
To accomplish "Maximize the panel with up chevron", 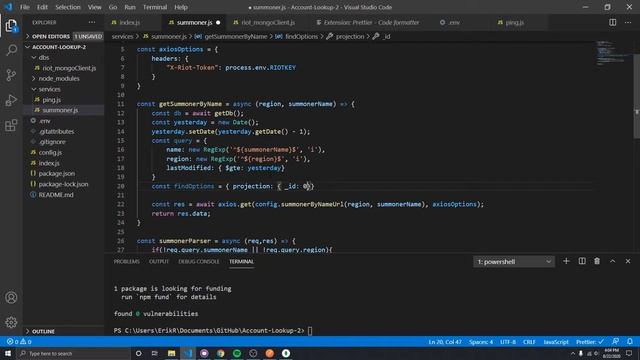I will click(x=613, y=261).
